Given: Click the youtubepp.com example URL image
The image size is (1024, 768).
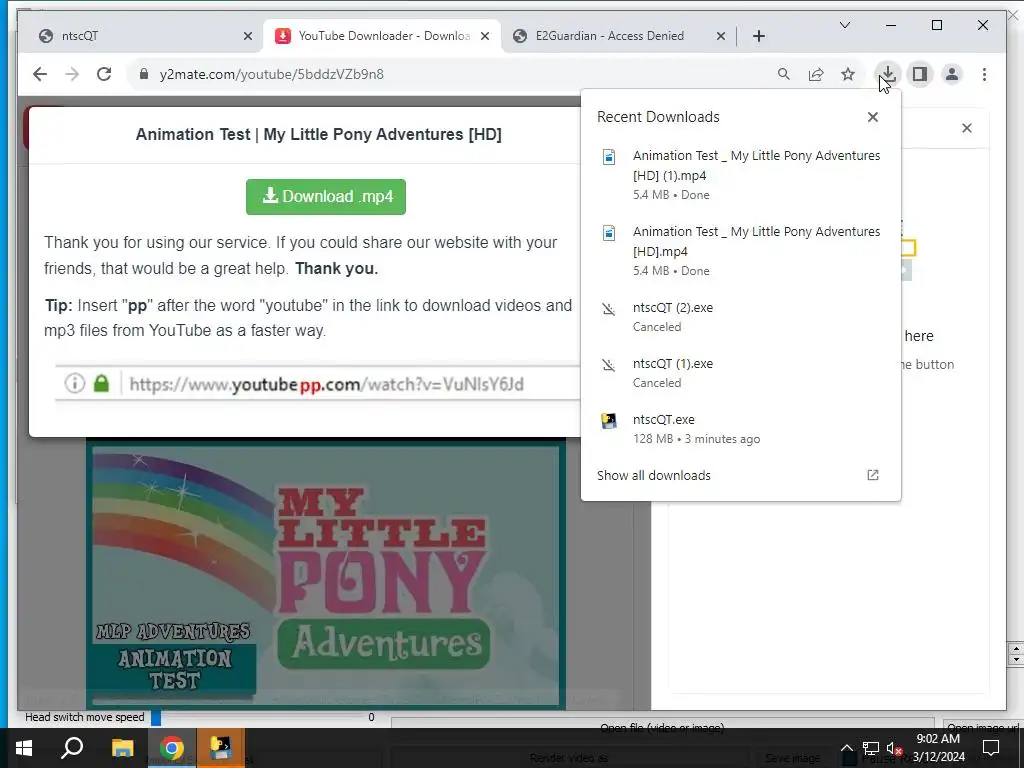Looking at the screenshot, I should (317, 383).
